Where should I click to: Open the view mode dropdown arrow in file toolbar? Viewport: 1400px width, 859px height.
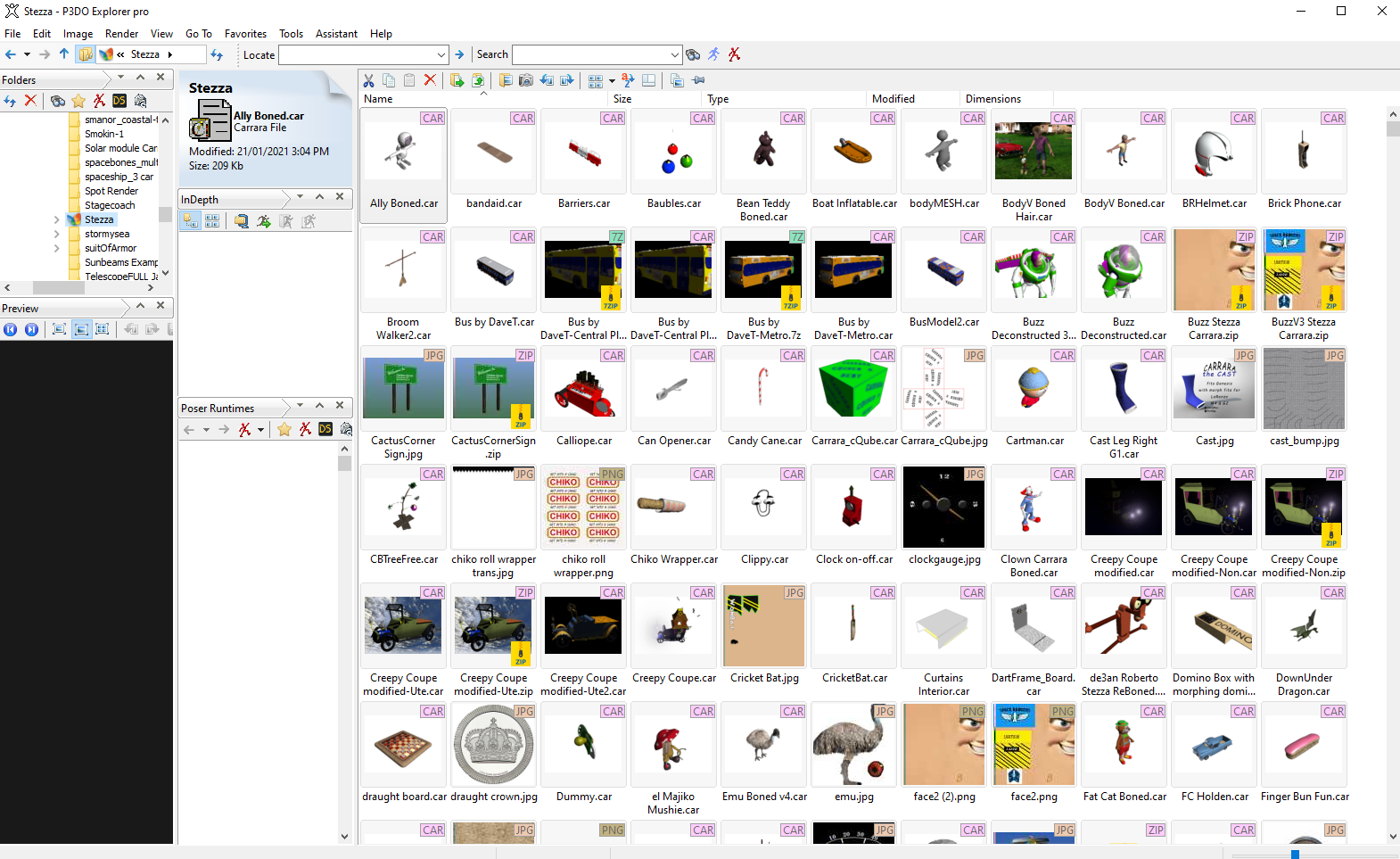tap(612, 80)
